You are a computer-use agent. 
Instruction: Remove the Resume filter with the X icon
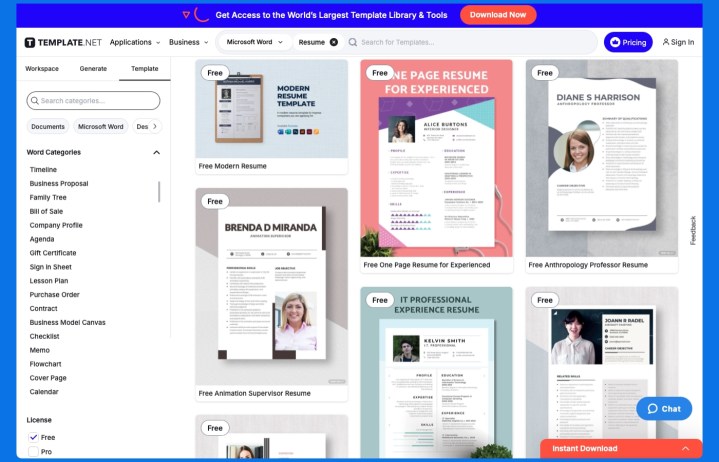334,42
